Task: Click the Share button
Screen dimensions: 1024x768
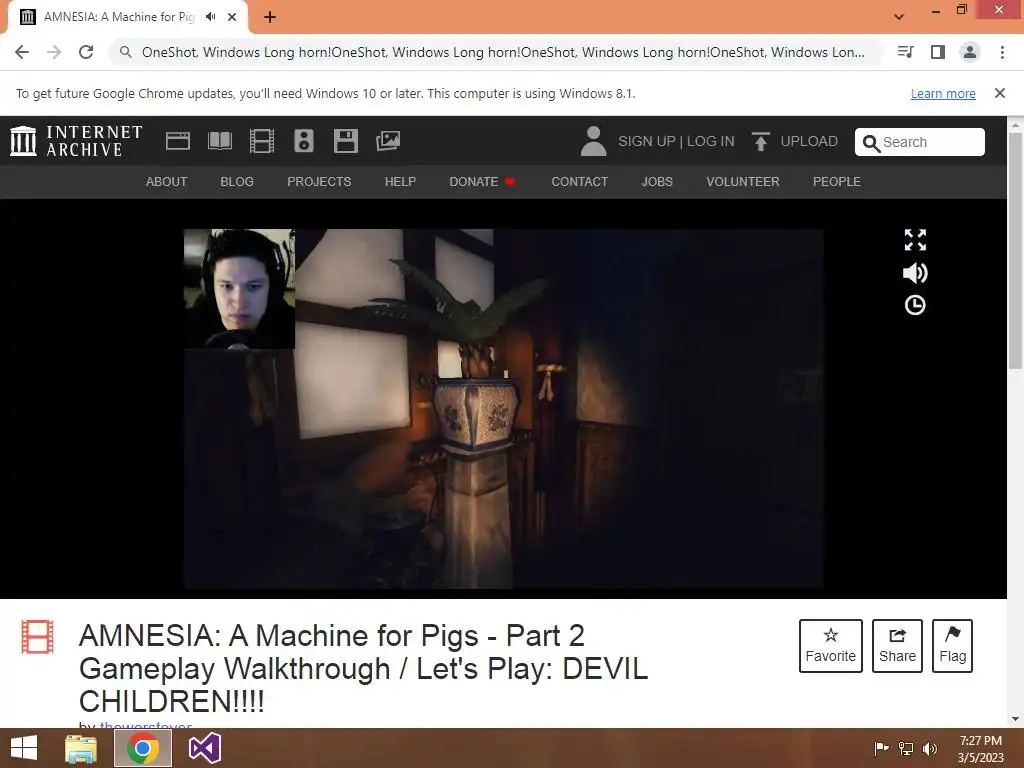Action: (x=897, y=646)
